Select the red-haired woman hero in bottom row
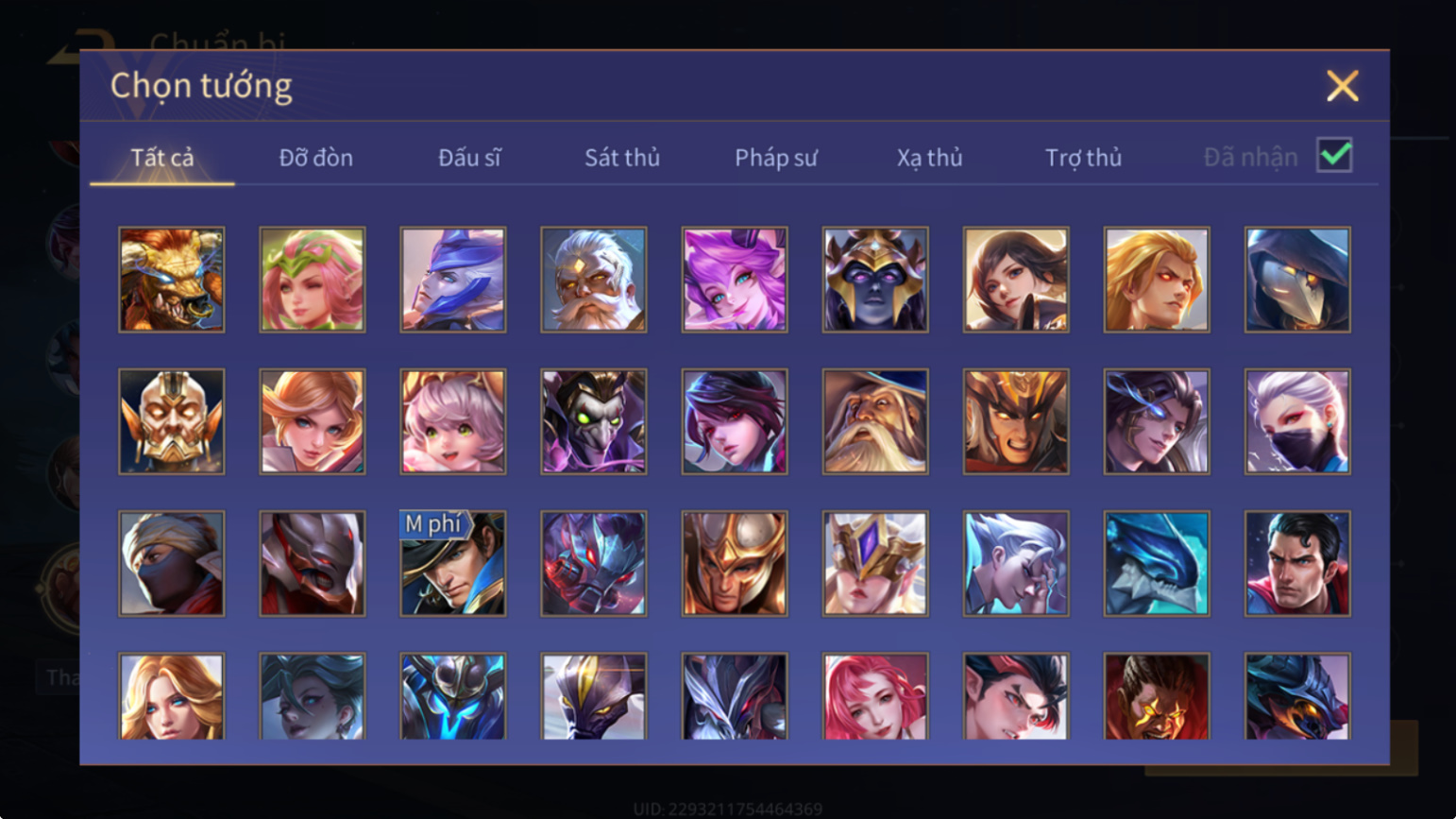 [x=875, y=697]
